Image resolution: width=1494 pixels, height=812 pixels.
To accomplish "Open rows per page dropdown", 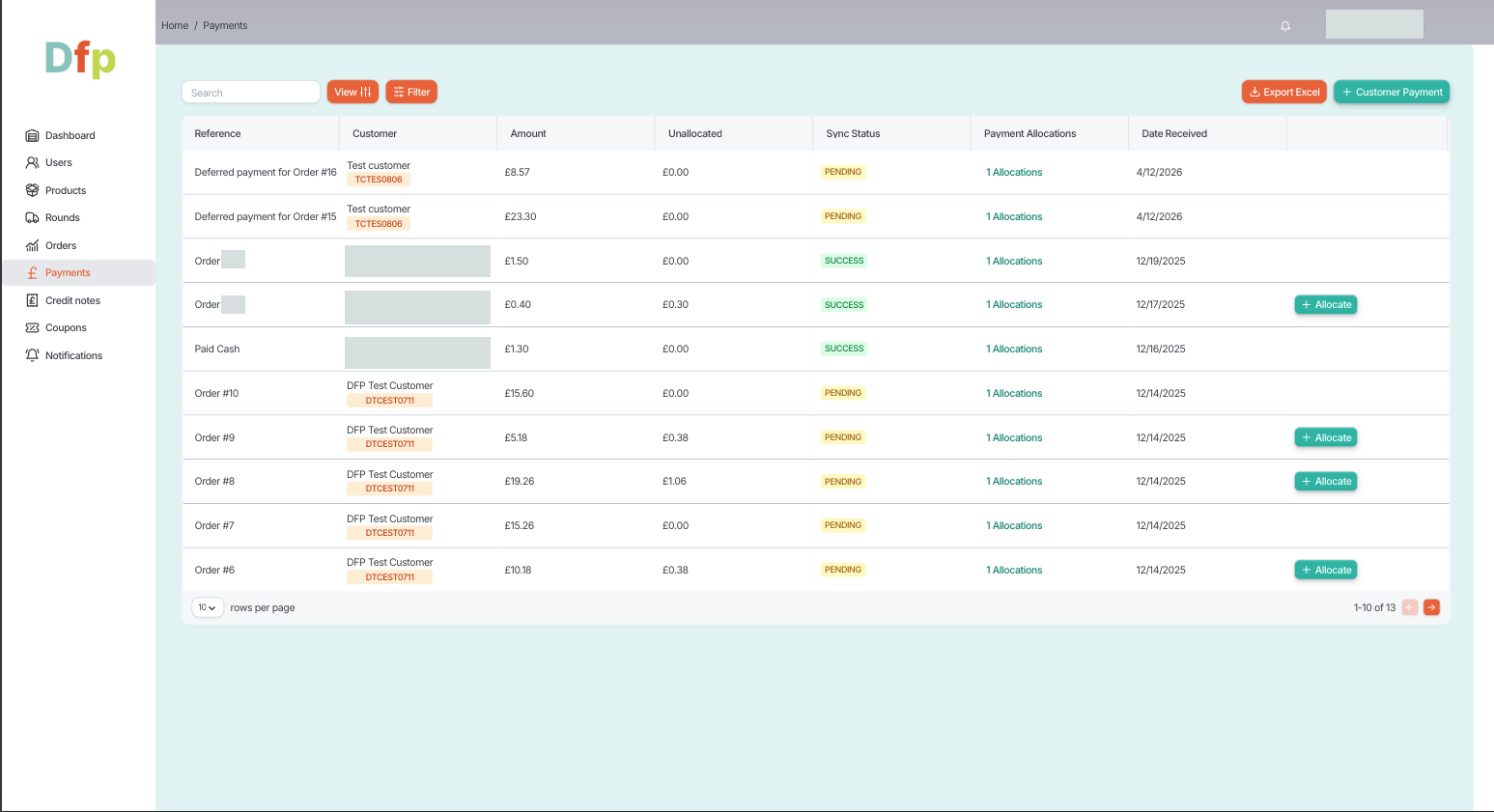I will click(208, 607).
